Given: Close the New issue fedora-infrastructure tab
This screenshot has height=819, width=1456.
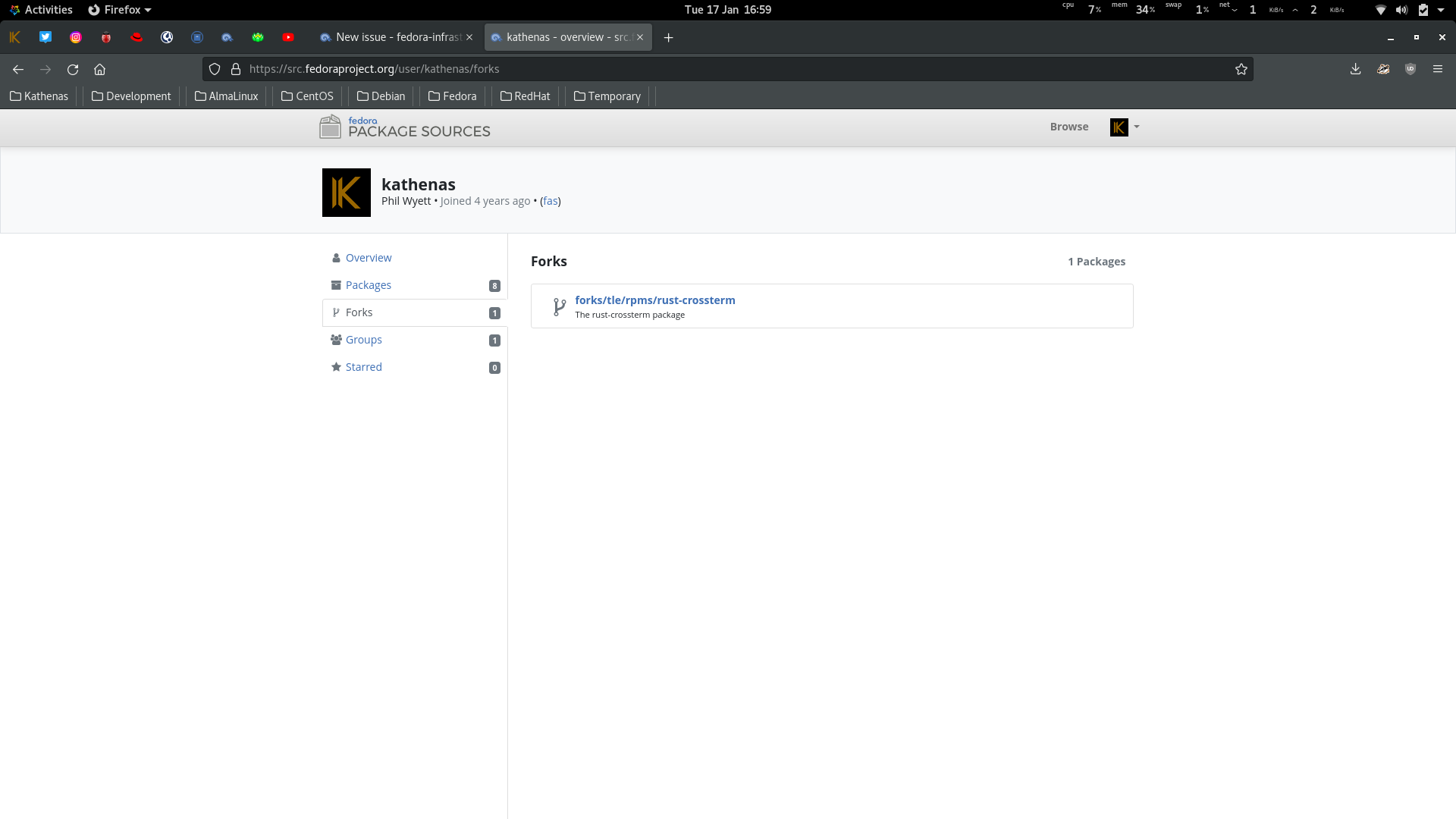Looking at the screenshot, I should (469, 37).
